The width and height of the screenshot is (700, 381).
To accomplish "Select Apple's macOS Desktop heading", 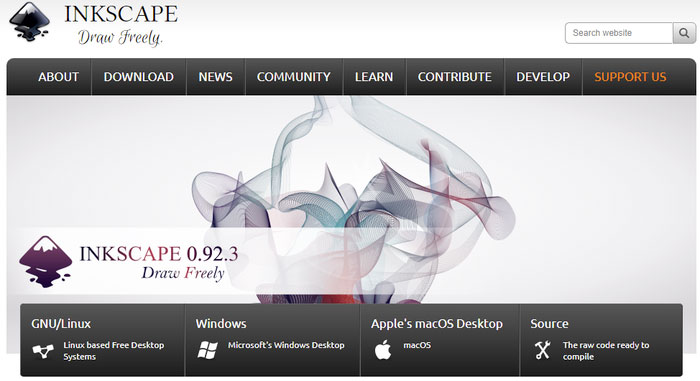I will point(437,324).
